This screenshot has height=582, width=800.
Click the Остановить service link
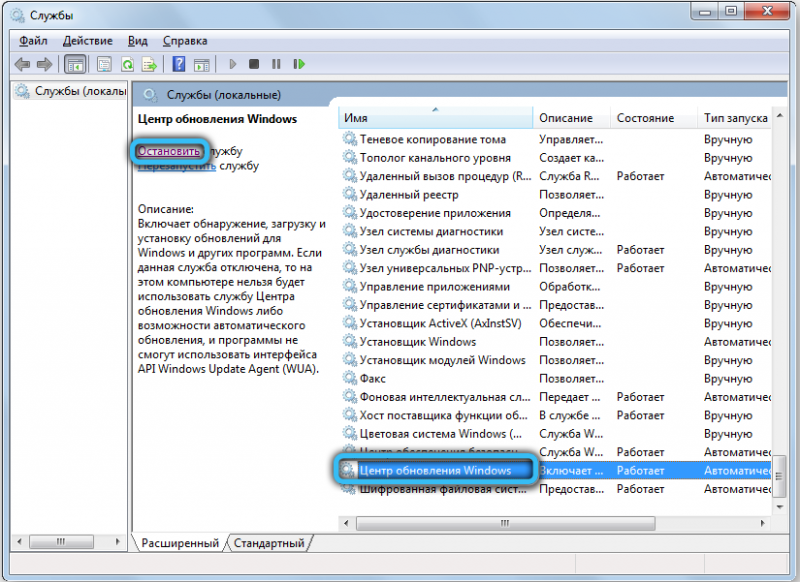coord(169,151)
